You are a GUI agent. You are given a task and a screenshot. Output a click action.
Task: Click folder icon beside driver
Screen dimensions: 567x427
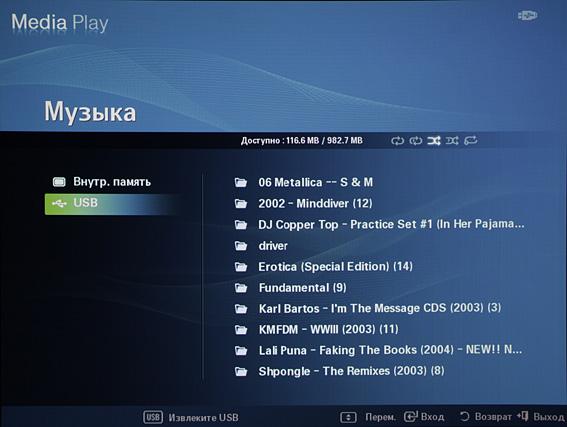click(x=241, y=246)
